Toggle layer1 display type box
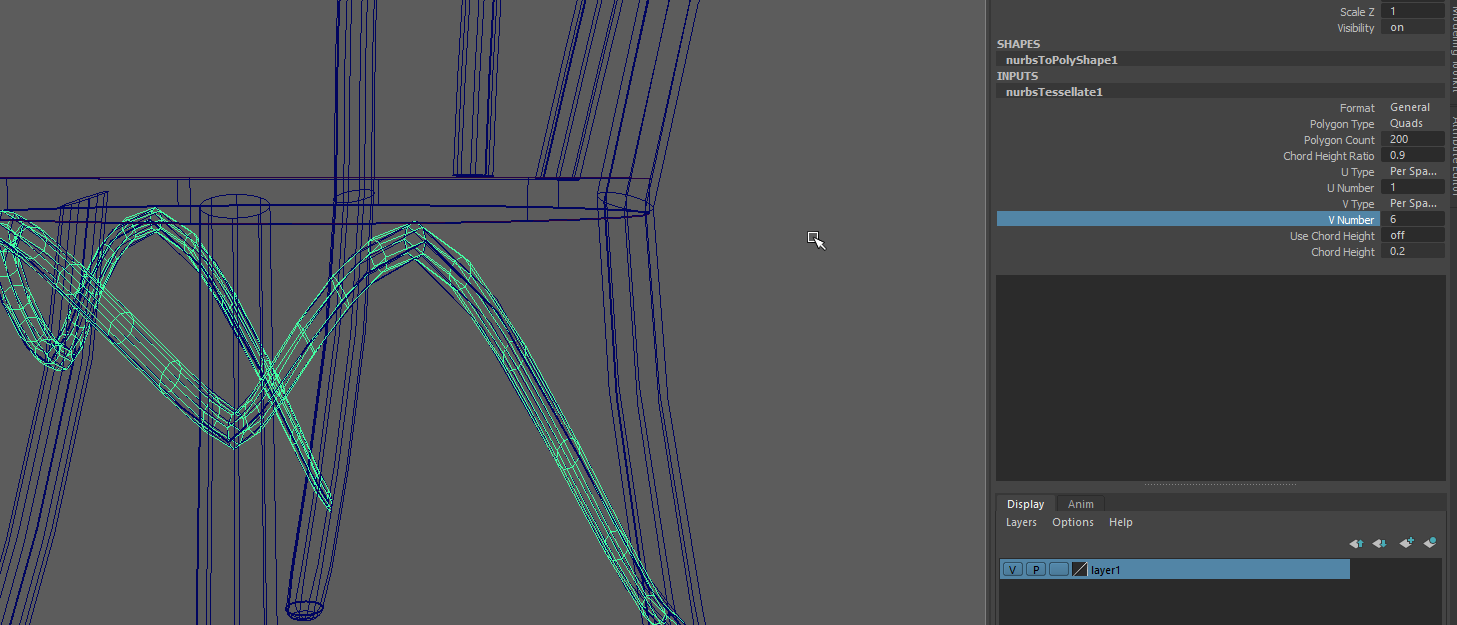 [1058, 569]
